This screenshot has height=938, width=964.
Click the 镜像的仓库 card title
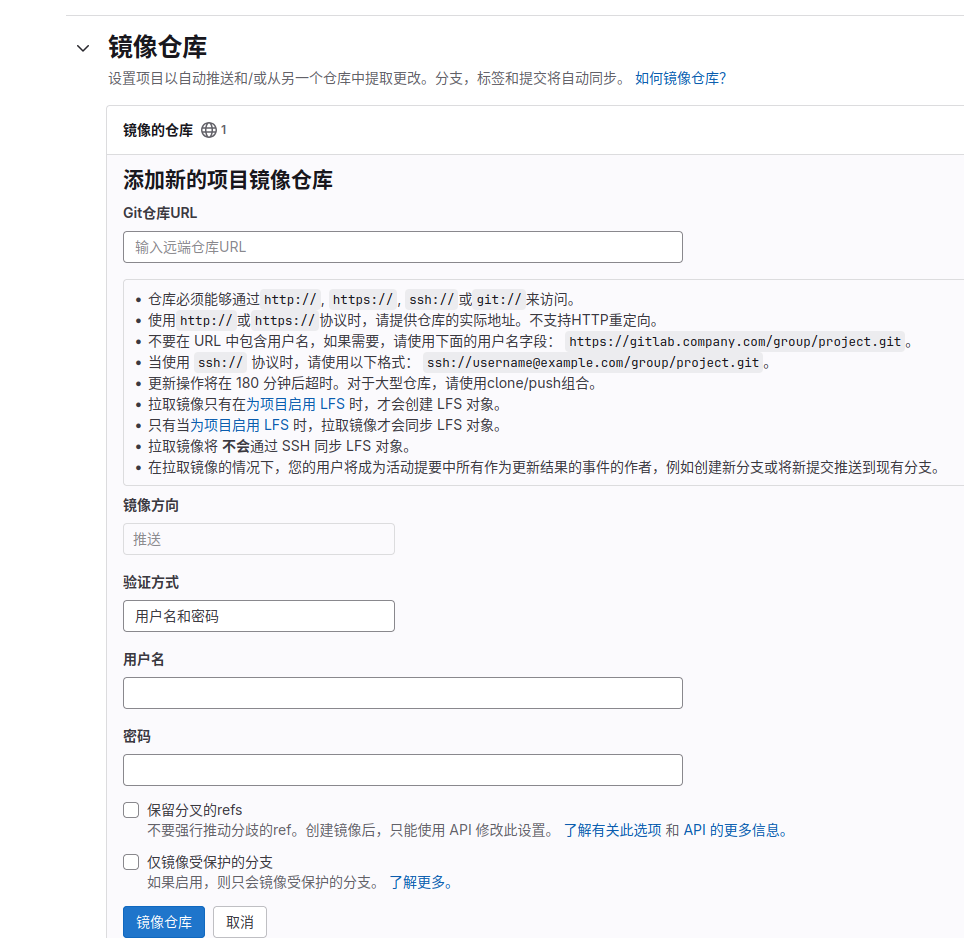(x=158, y=130)
